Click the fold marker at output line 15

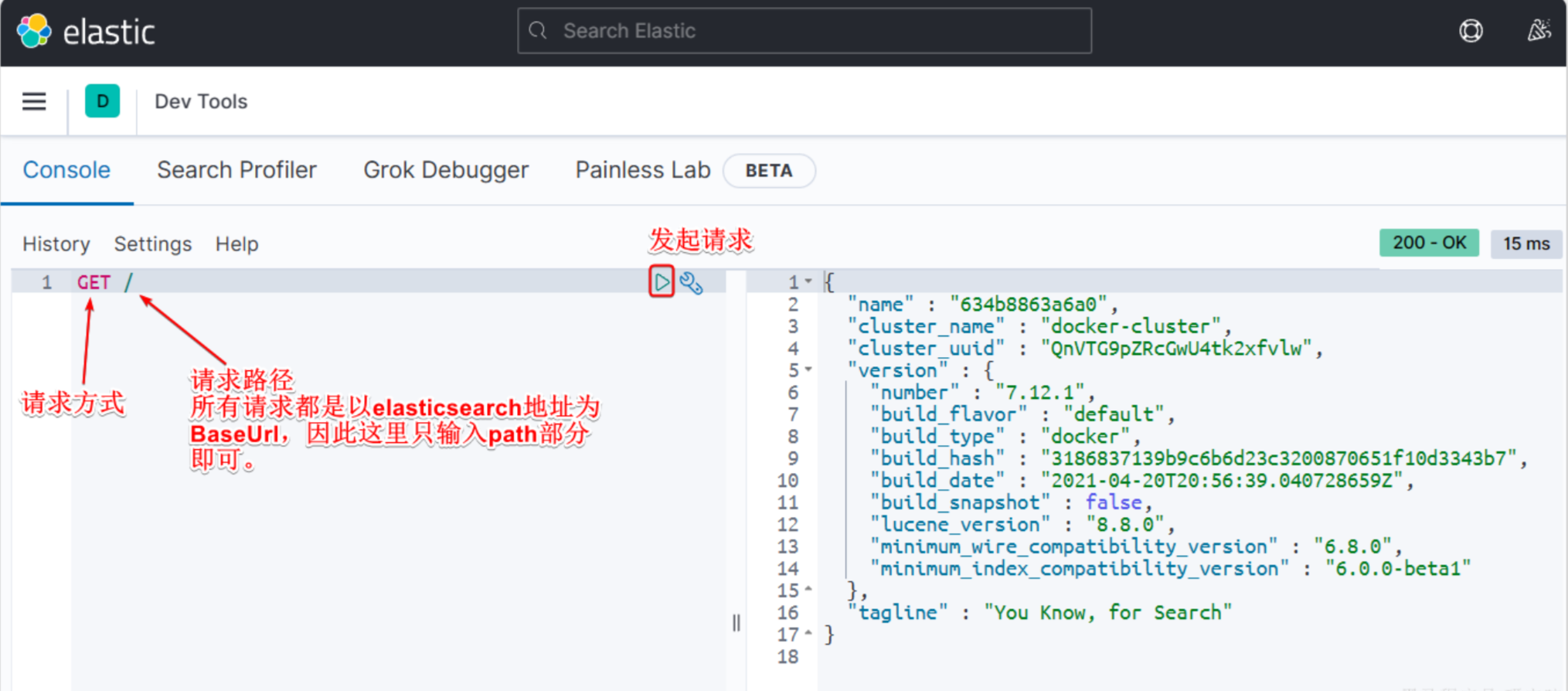click(808, 590)
